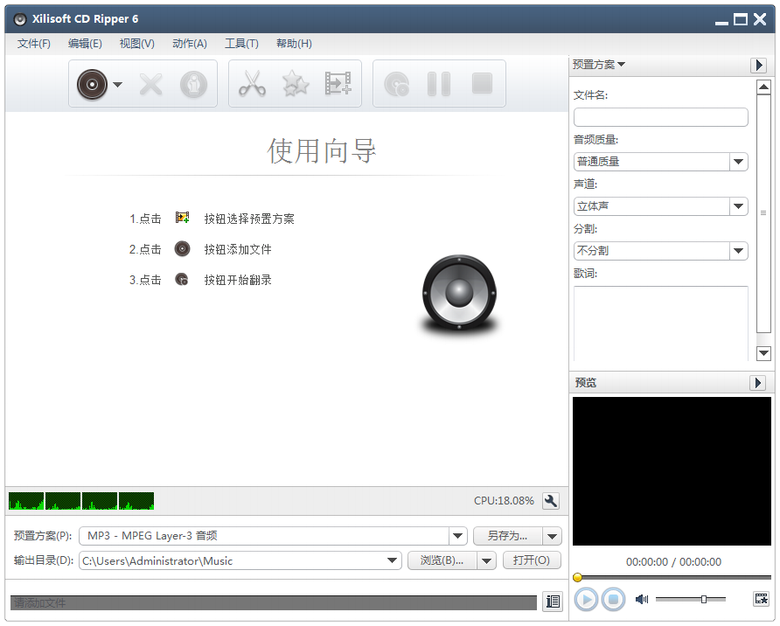
Task: Click the preview play button
Action: click(586, 599)
